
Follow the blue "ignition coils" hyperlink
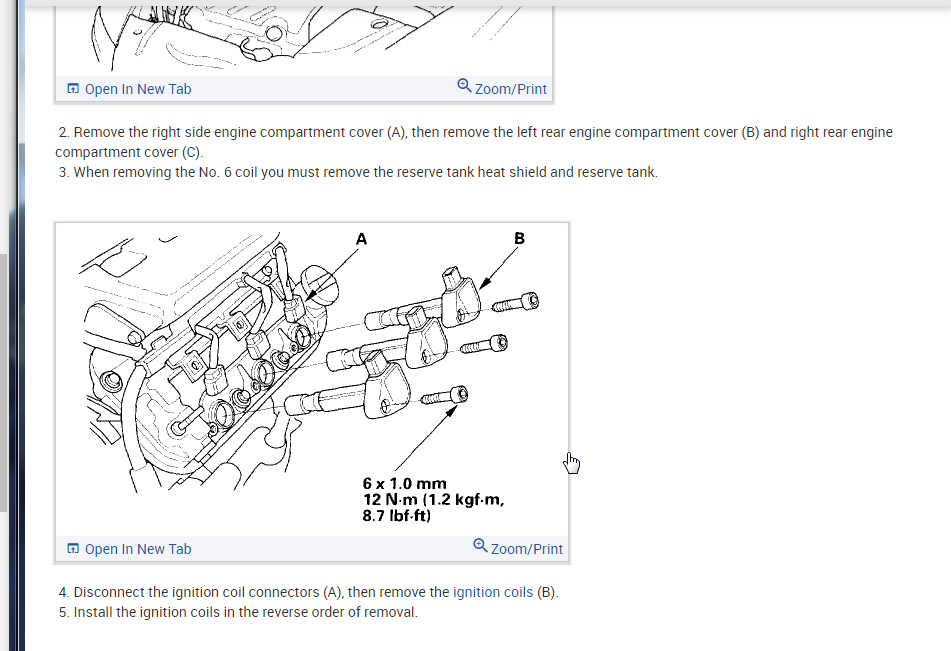493,592
